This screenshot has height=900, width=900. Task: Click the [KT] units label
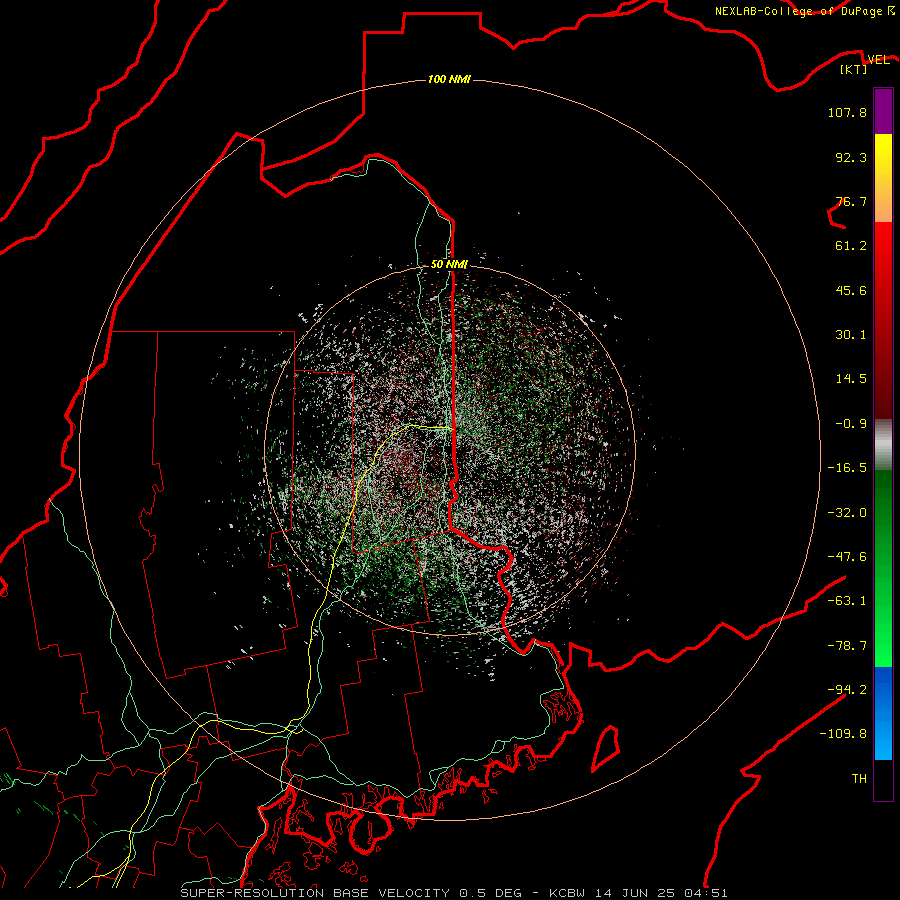click(854, 69)
